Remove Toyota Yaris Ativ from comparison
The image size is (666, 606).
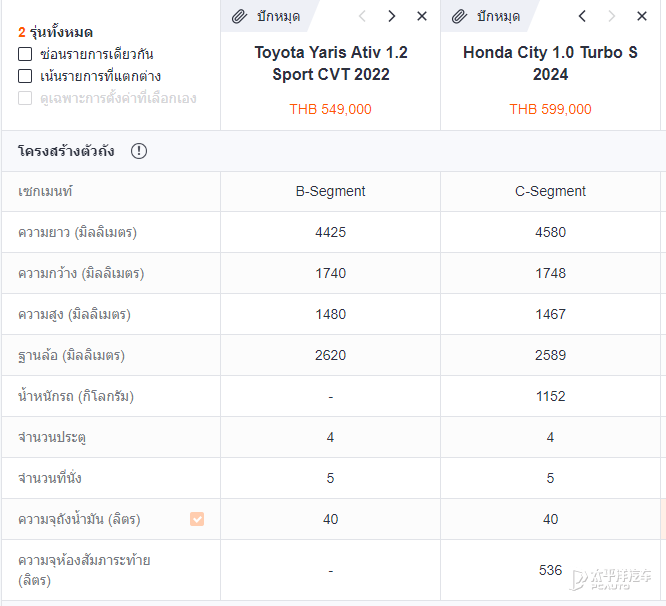tap(422, 16)
